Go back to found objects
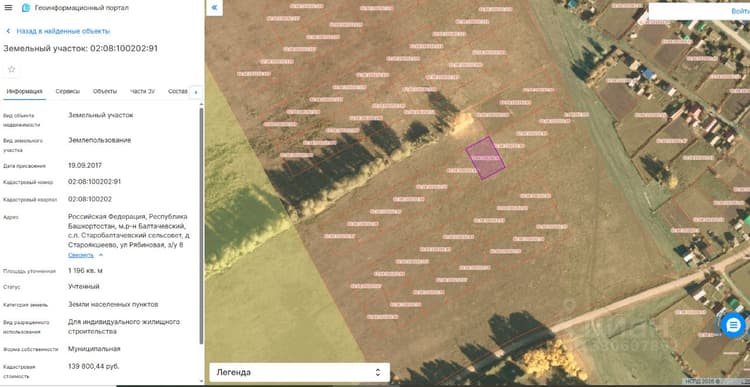The image size is (750, 387). point(58,31)
